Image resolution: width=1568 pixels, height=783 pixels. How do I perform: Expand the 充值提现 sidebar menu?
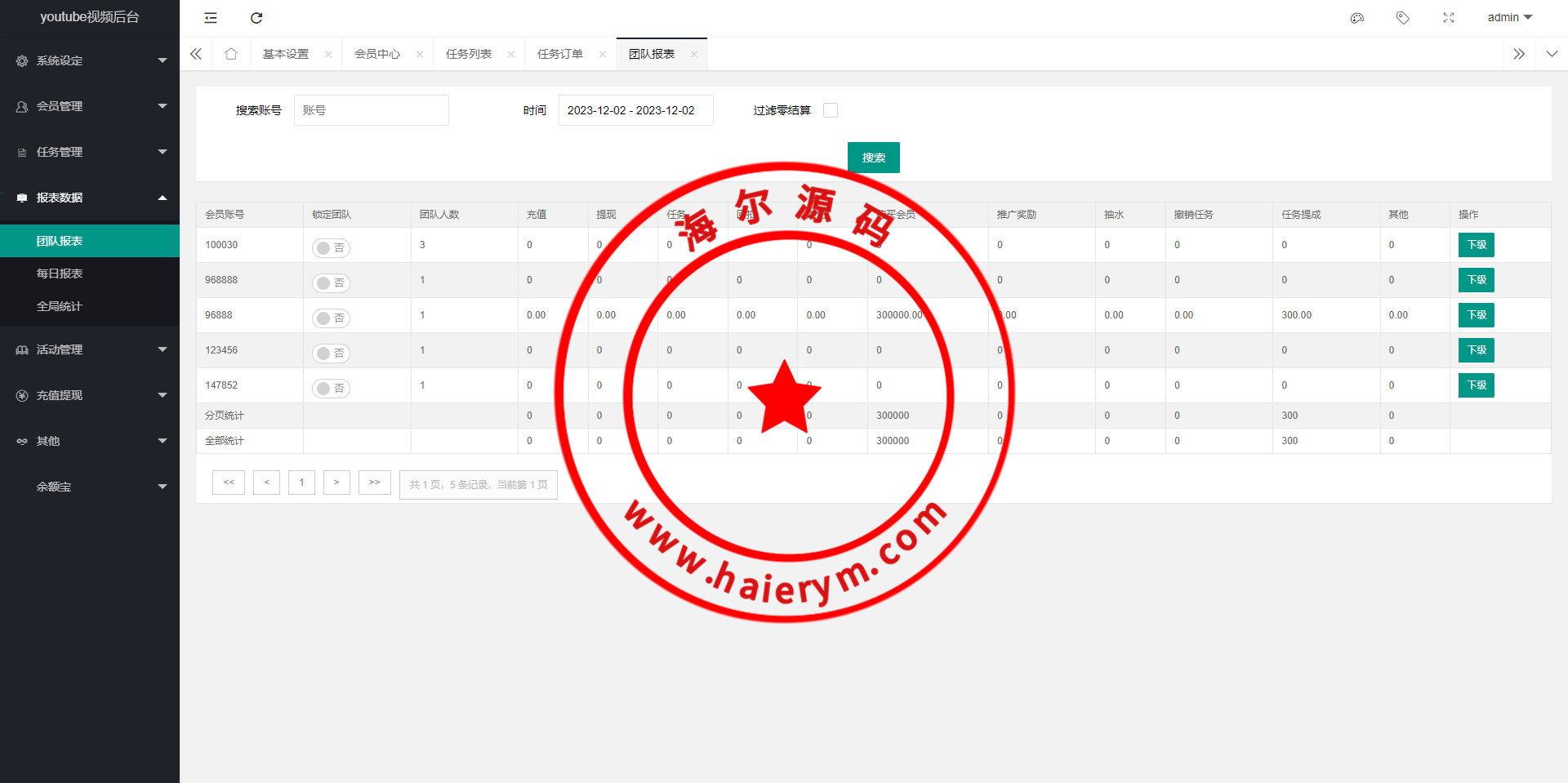point(90,395)
